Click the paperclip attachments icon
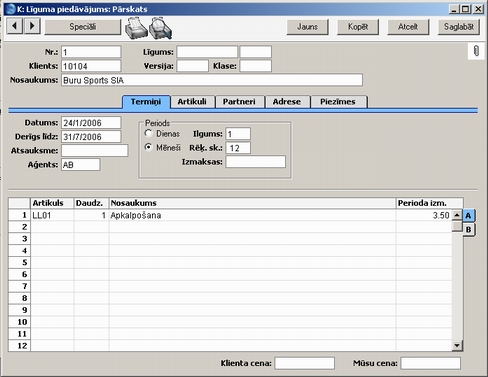This screenshot has height=377, width=488. (476, 51)
